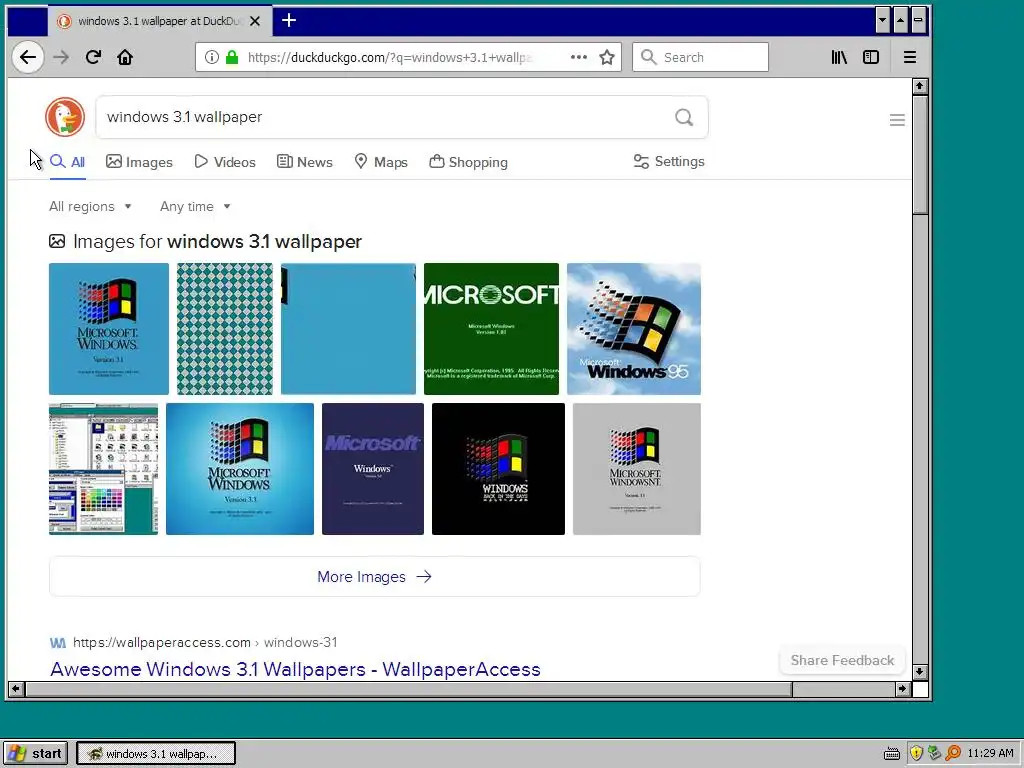Expand the Any time filter dropdown

195,206
